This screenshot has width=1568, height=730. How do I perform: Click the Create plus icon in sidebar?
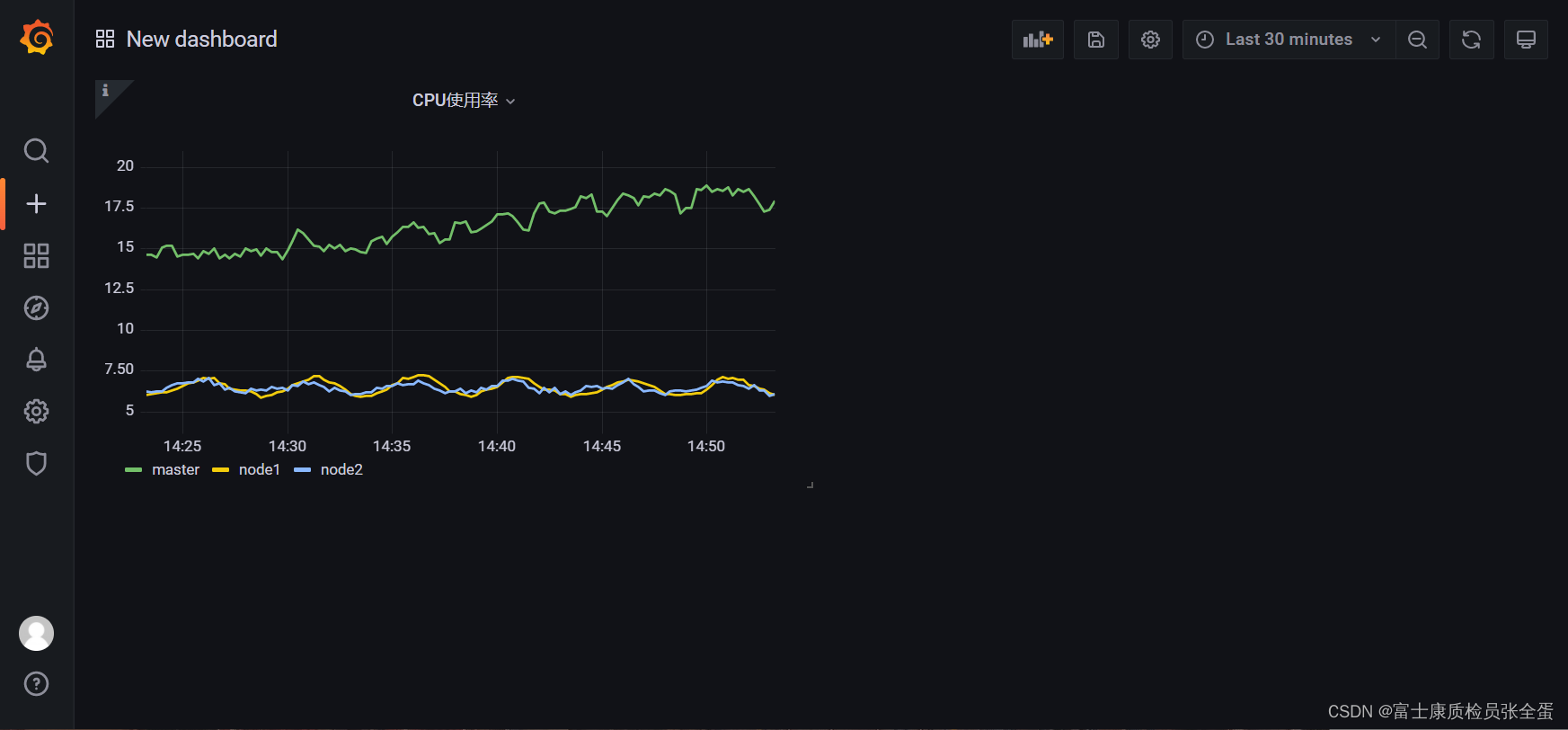point(36,204)
